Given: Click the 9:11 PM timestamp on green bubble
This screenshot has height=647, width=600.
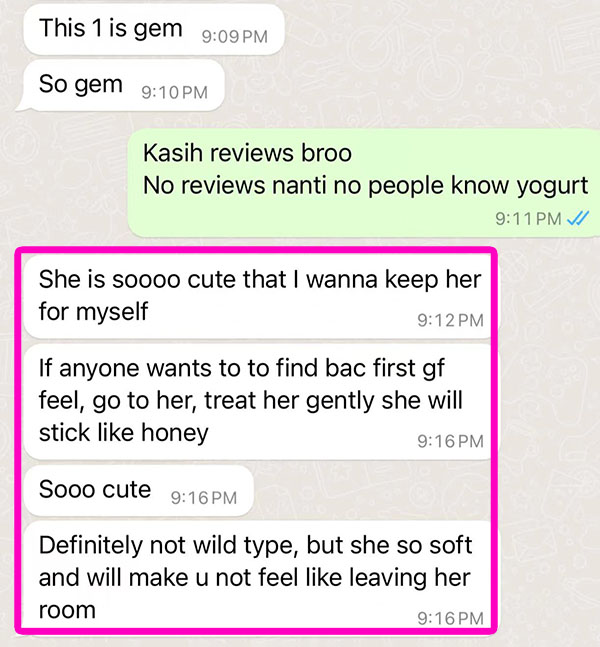Looking at the screenshot, I should (528, 219).
